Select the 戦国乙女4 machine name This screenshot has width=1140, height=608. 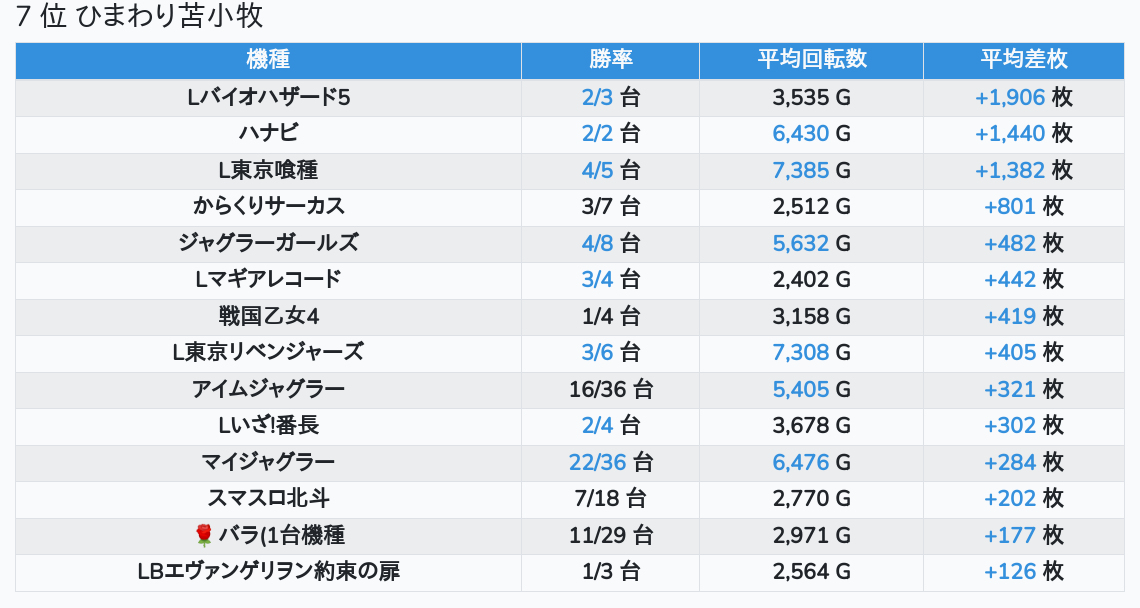tap(268, 317)
